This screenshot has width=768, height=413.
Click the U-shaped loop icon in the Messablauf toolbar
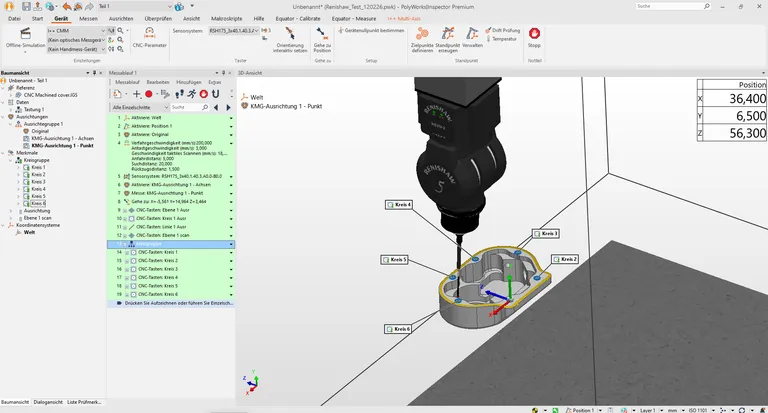[x=216, y=94]
